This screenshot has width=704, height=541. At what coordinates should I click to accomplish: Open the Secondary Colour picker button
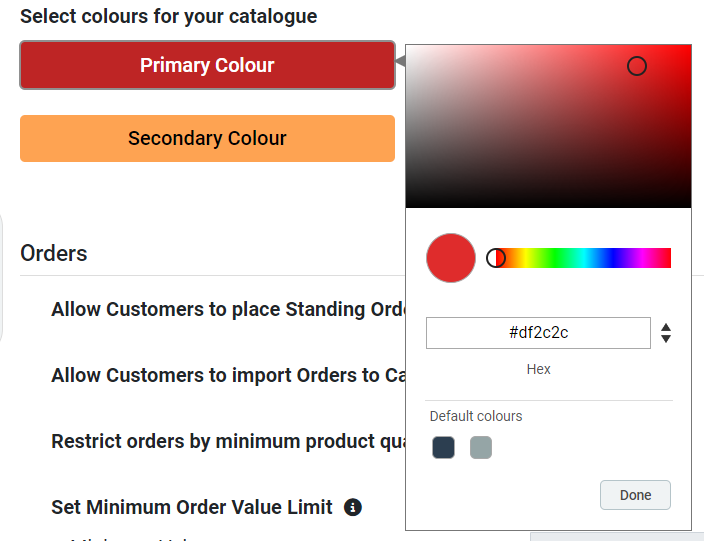coord(207,138)
